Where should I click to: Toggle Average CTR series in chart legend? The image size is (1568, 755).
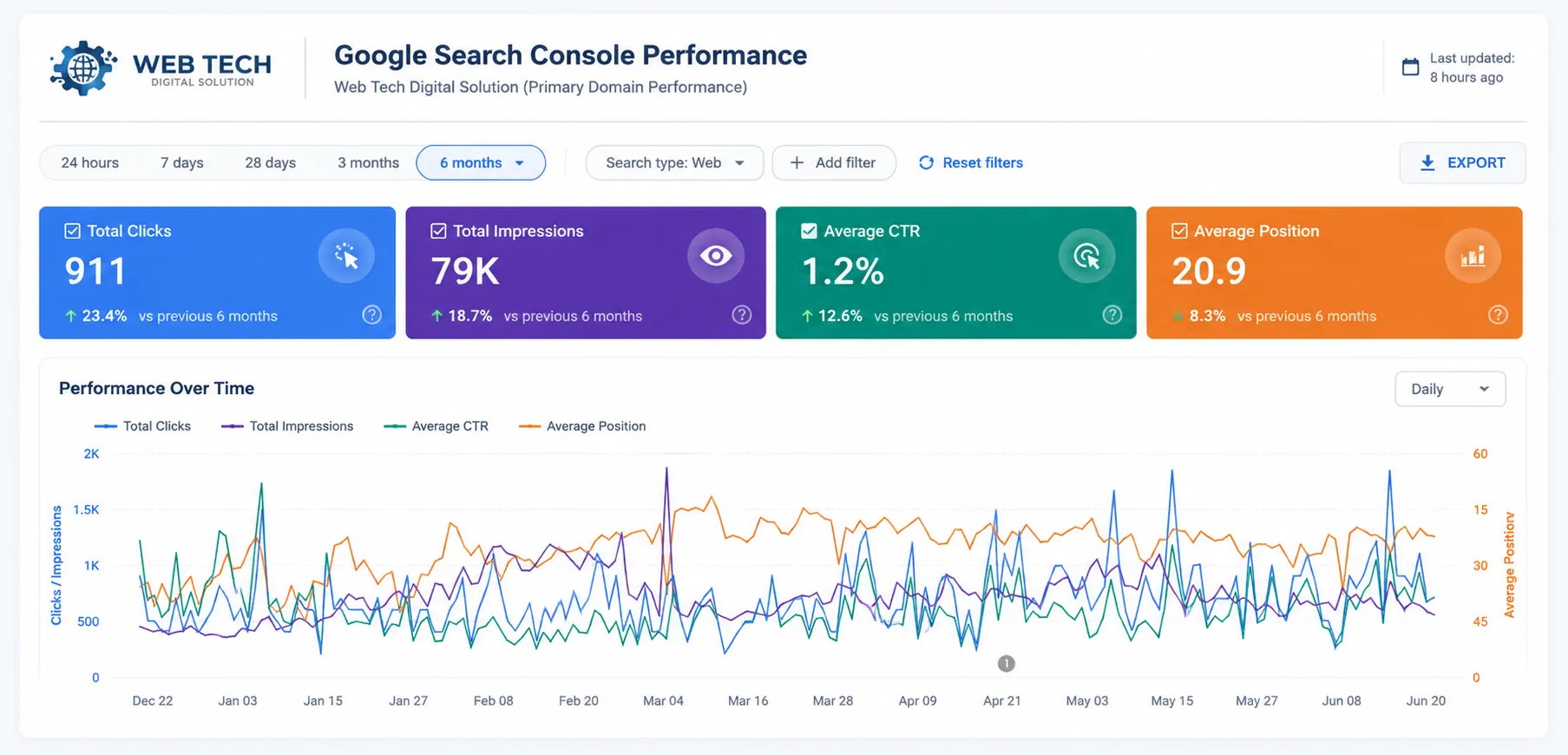pyautogui.click(x=436, y=426)
